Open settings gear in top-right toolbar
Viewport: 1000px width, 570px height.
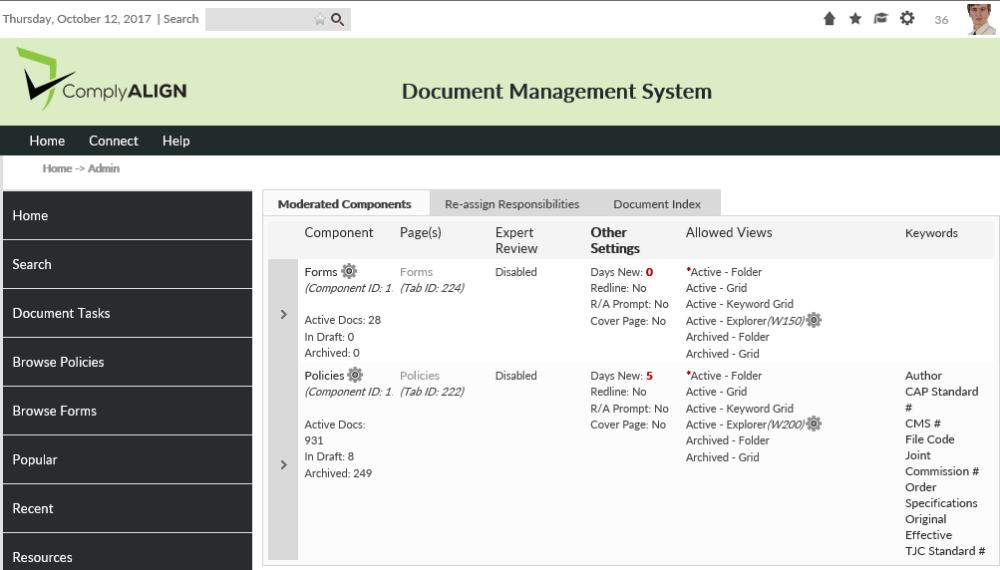(x=907, y=18)
